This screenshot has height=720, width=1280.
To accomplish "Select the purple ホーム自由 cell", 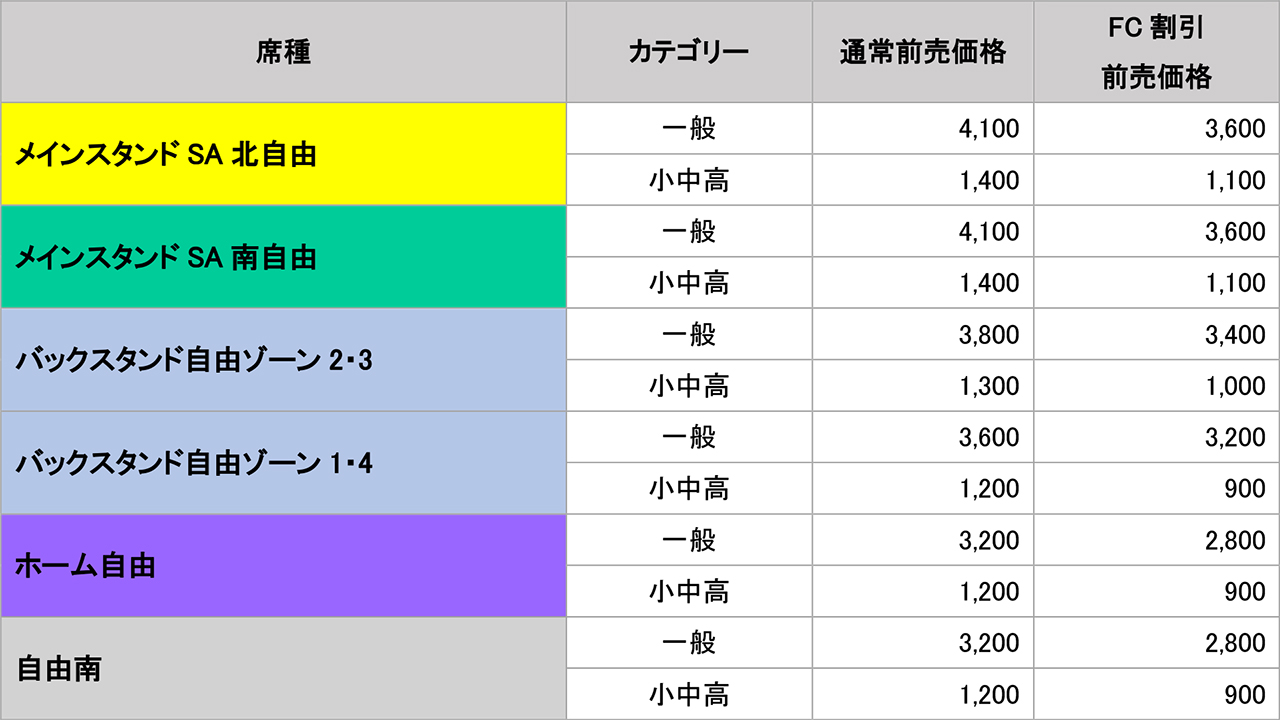I will [x=283, y=566].
